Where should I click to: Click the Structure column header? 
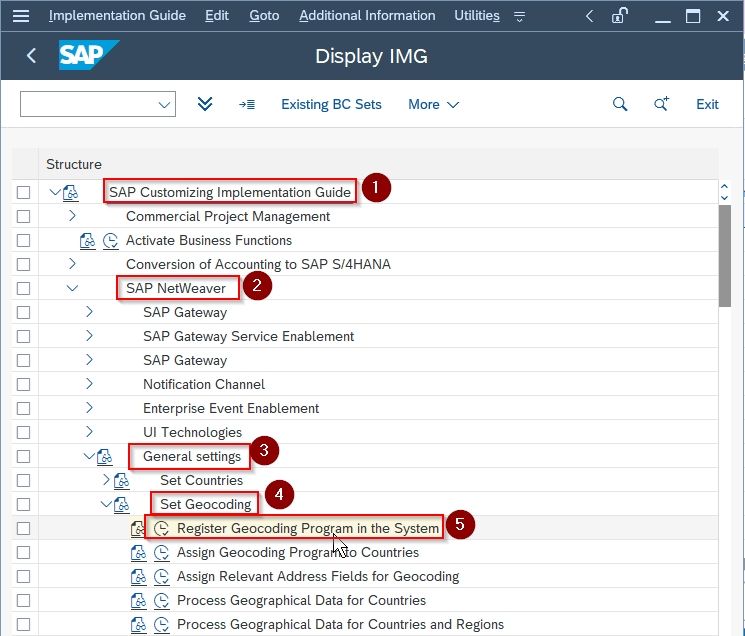74,164
